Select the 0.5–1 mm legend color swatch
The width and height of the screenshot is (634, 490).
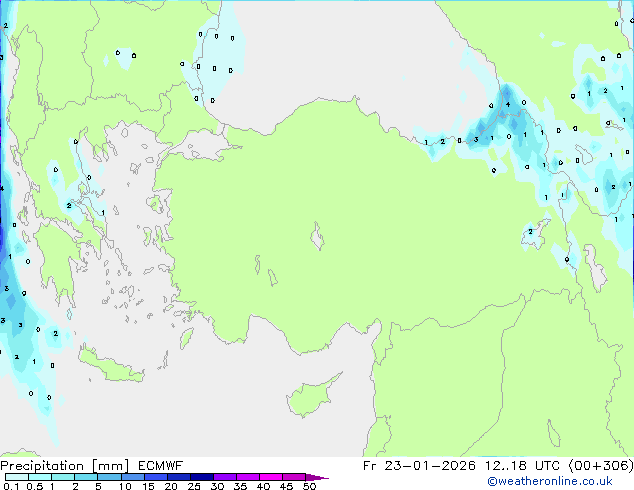40,477
